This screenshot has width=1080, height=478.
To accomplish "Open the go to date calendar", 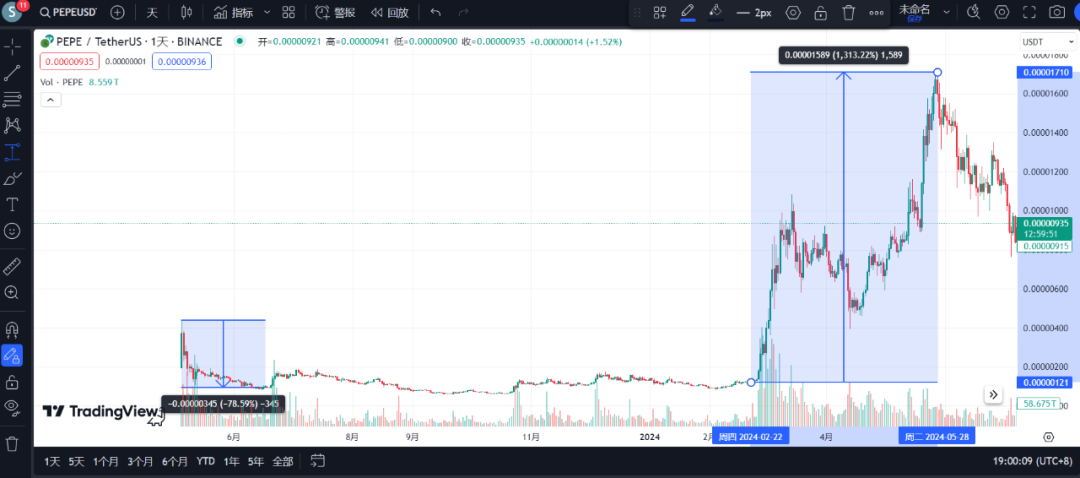I will [x=318, y=460].
